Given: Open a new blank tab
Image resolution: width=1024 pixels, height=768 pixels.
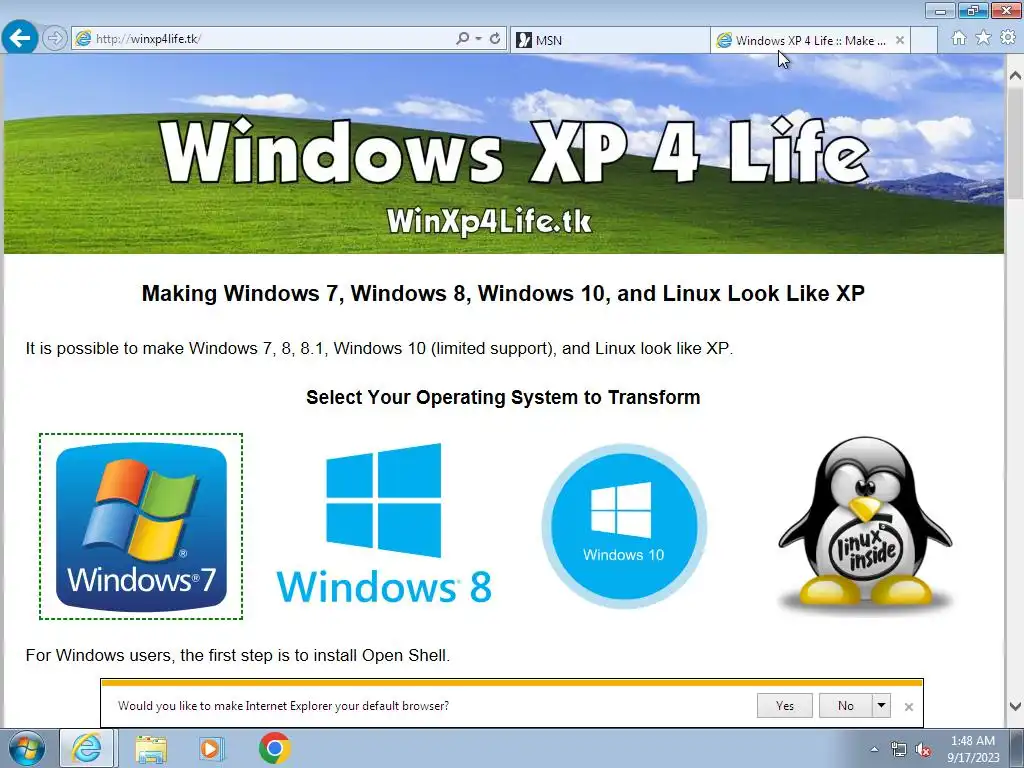Looking at the screenshot, I should 923,40.
